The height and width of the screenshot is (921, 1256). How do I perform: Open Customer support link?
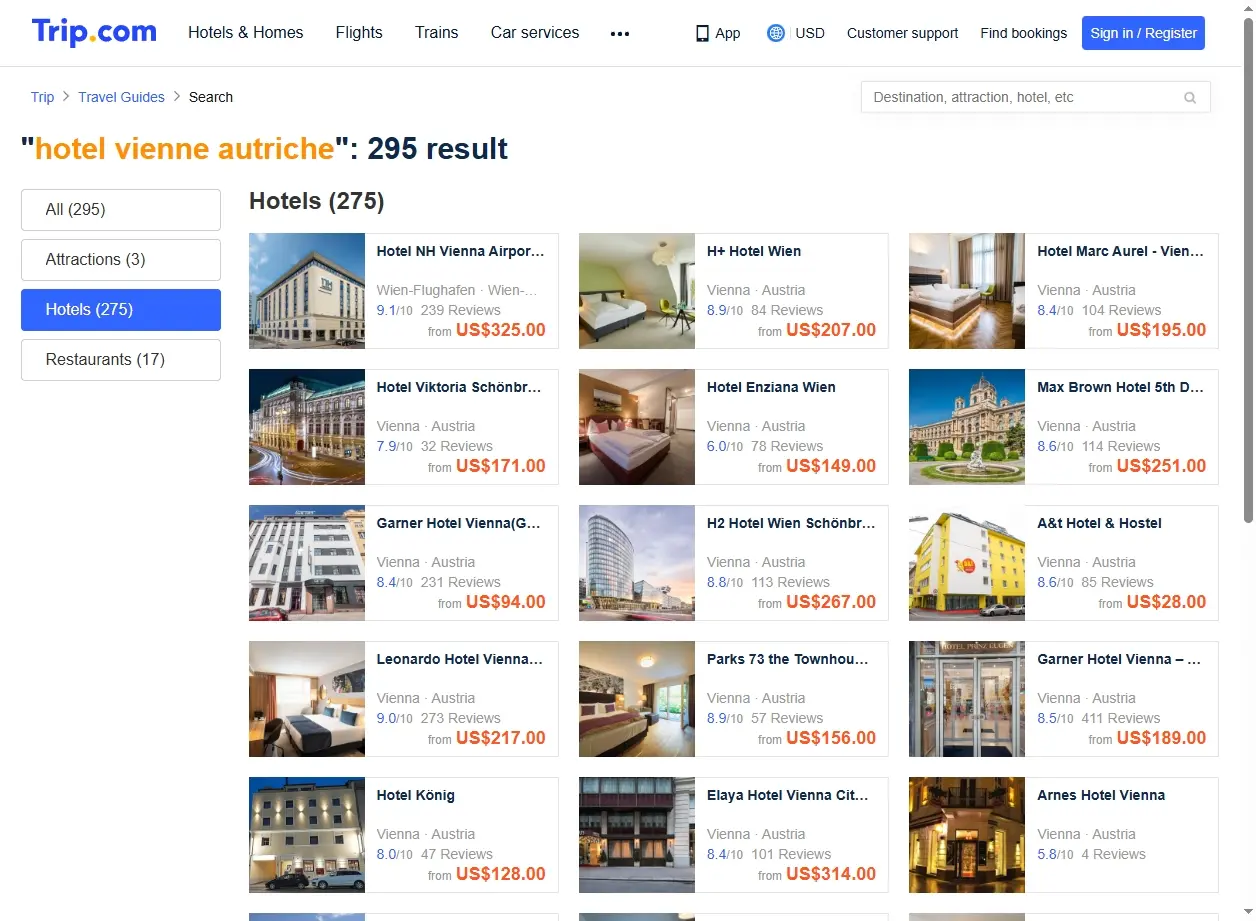click(x=902, y=33)
